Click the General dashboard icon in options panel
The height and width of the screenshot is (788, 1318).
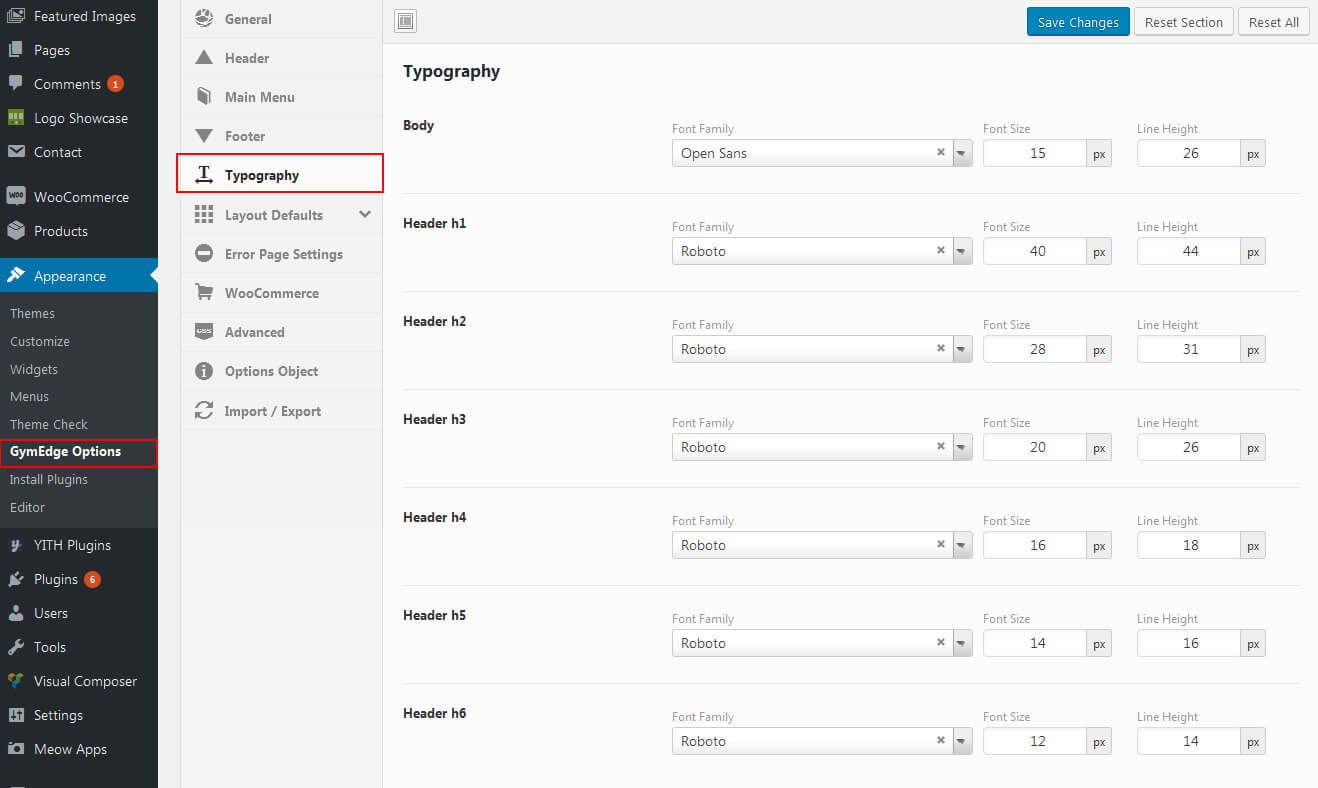pos(204,18)
